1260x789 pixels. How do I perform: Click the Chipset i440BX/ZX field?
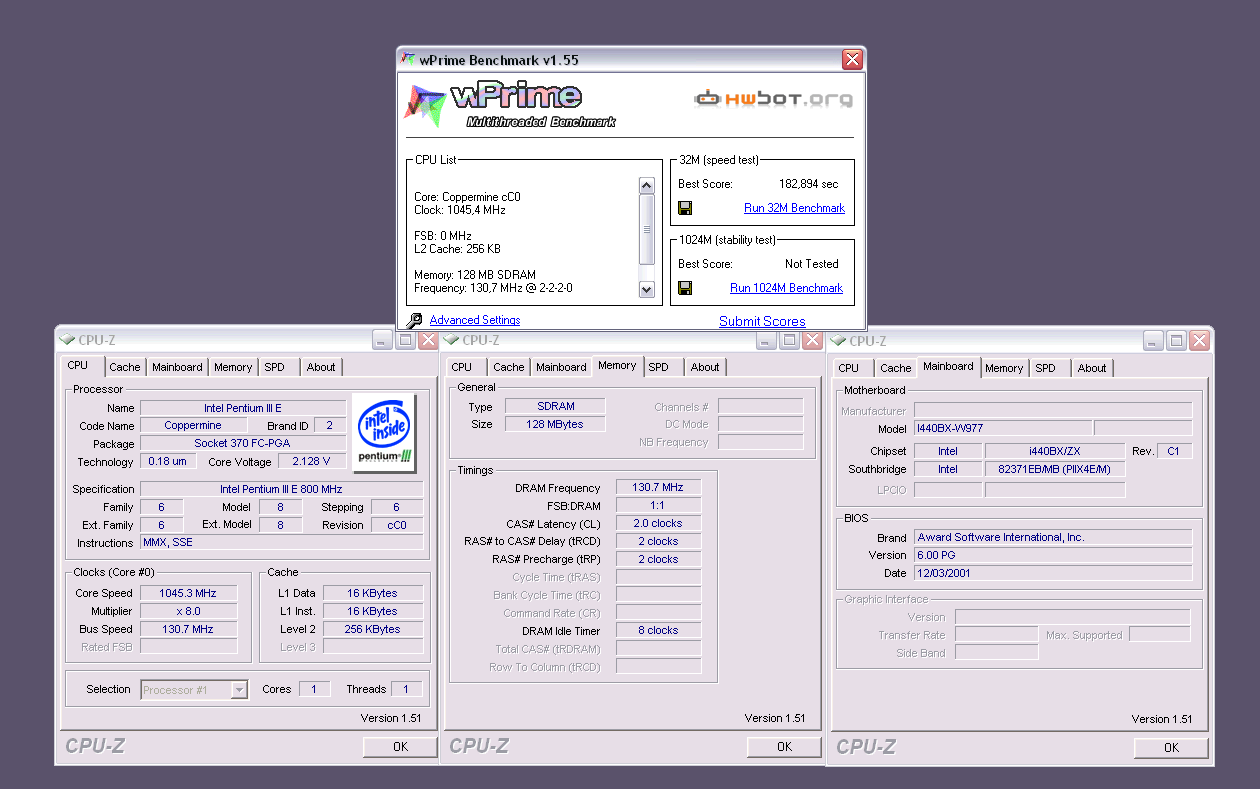(x=1055, y=451)
